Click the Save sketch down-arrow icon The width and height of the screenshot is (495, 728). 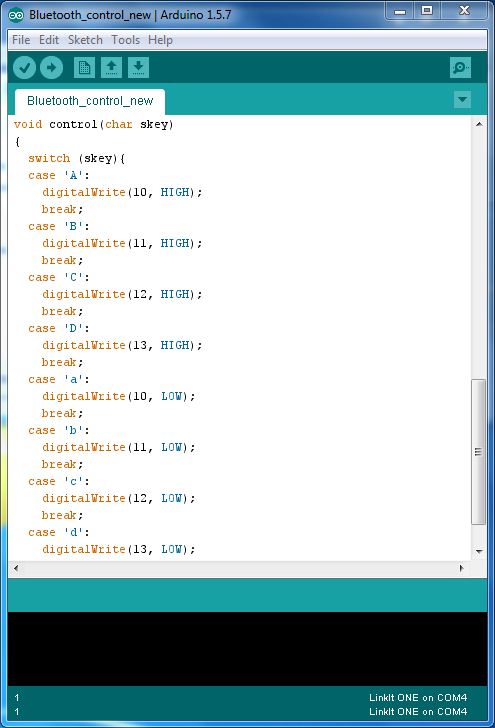pyautogui.click(x=138, y=68)
